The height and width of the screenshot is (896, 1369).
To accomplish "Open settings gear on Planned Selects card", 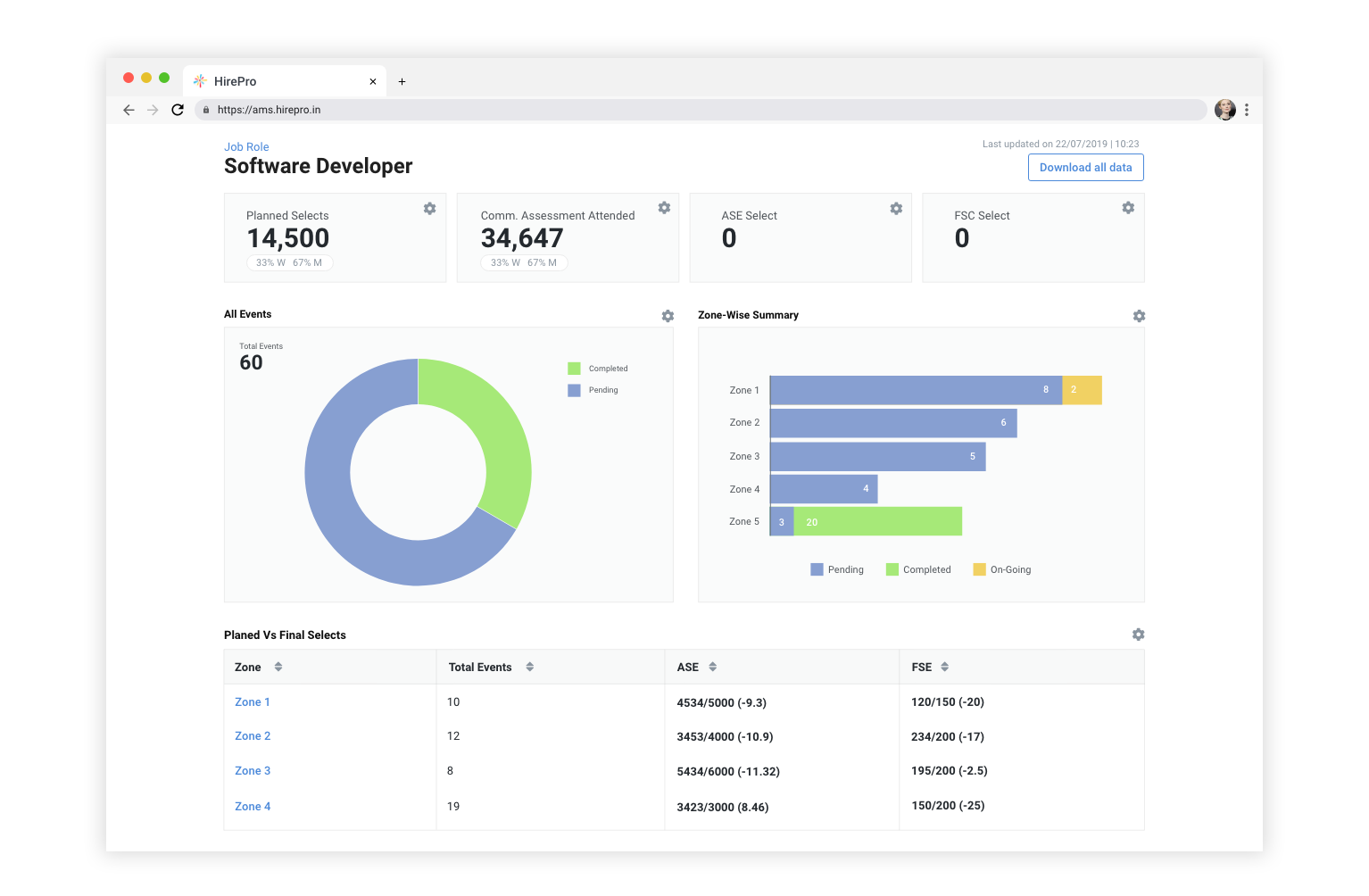I will coord(429,208).
